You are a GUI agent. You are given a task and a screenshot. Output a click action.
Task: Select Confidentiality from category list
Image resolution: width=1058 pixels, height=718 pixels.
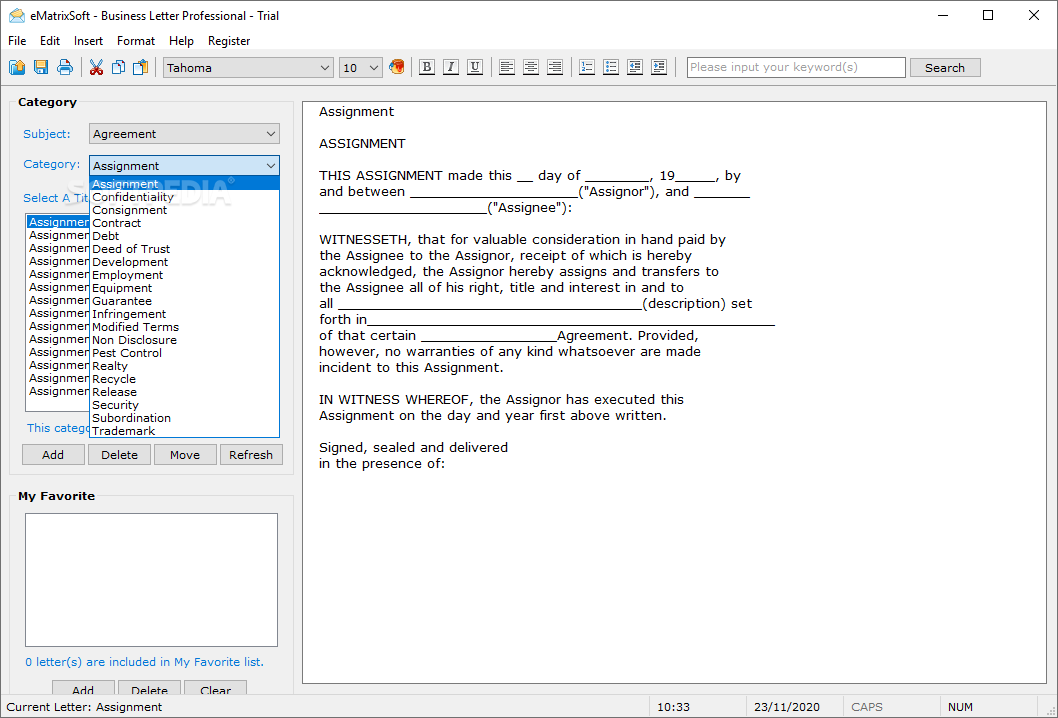click(184, 197)
